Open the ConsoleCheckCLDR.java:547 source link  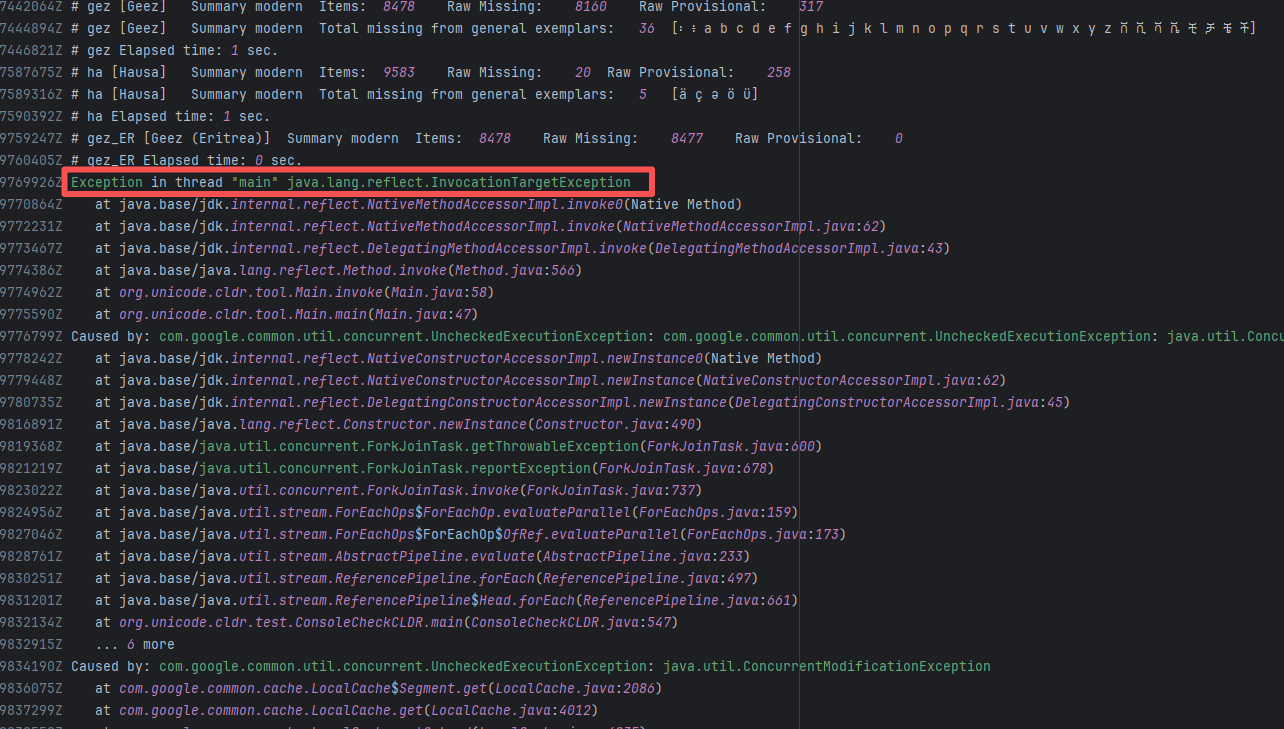pyautogui.click(x=571, y=622)
